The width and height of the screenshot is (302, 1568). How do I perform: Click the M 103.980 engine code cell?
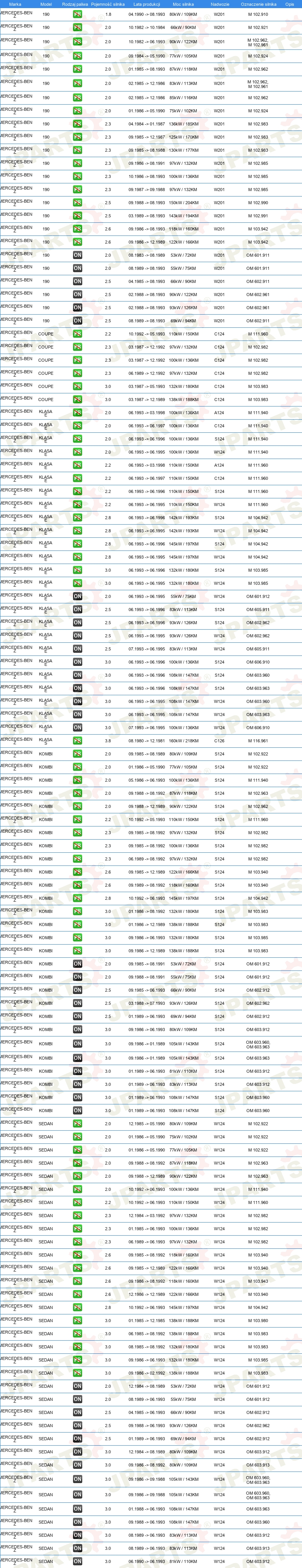[258, 1321]
